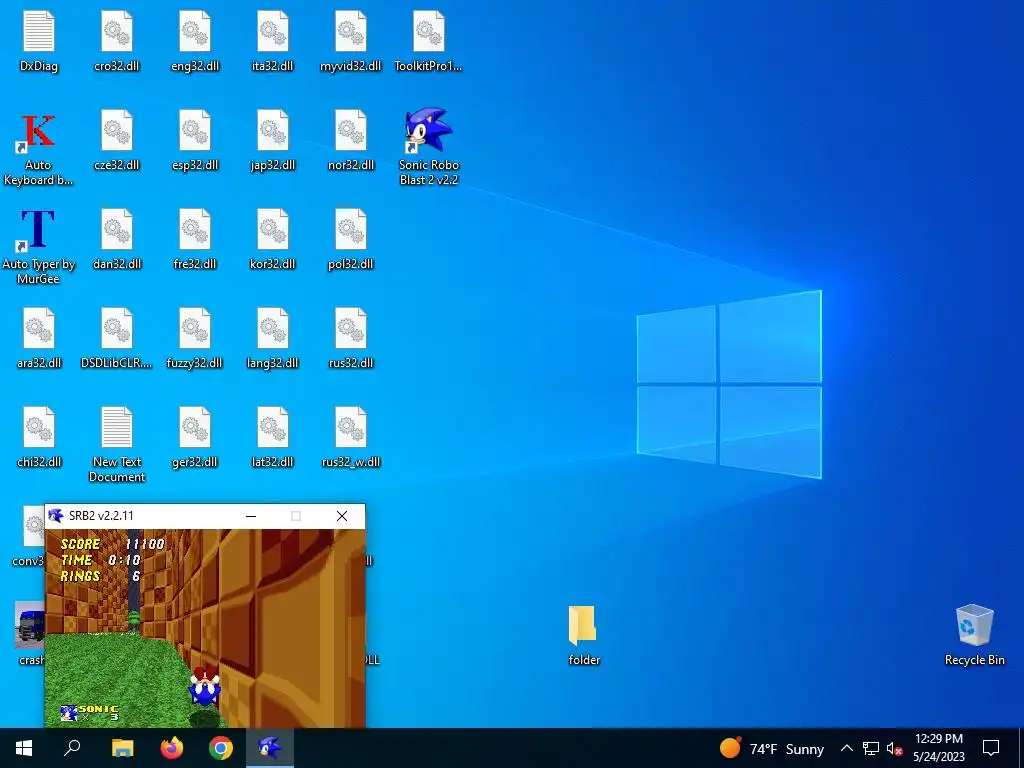The height and width of the screenshot is (768, 1024).
Task: Select the nor32.dll file icon
Action: (x=351, y=131)
